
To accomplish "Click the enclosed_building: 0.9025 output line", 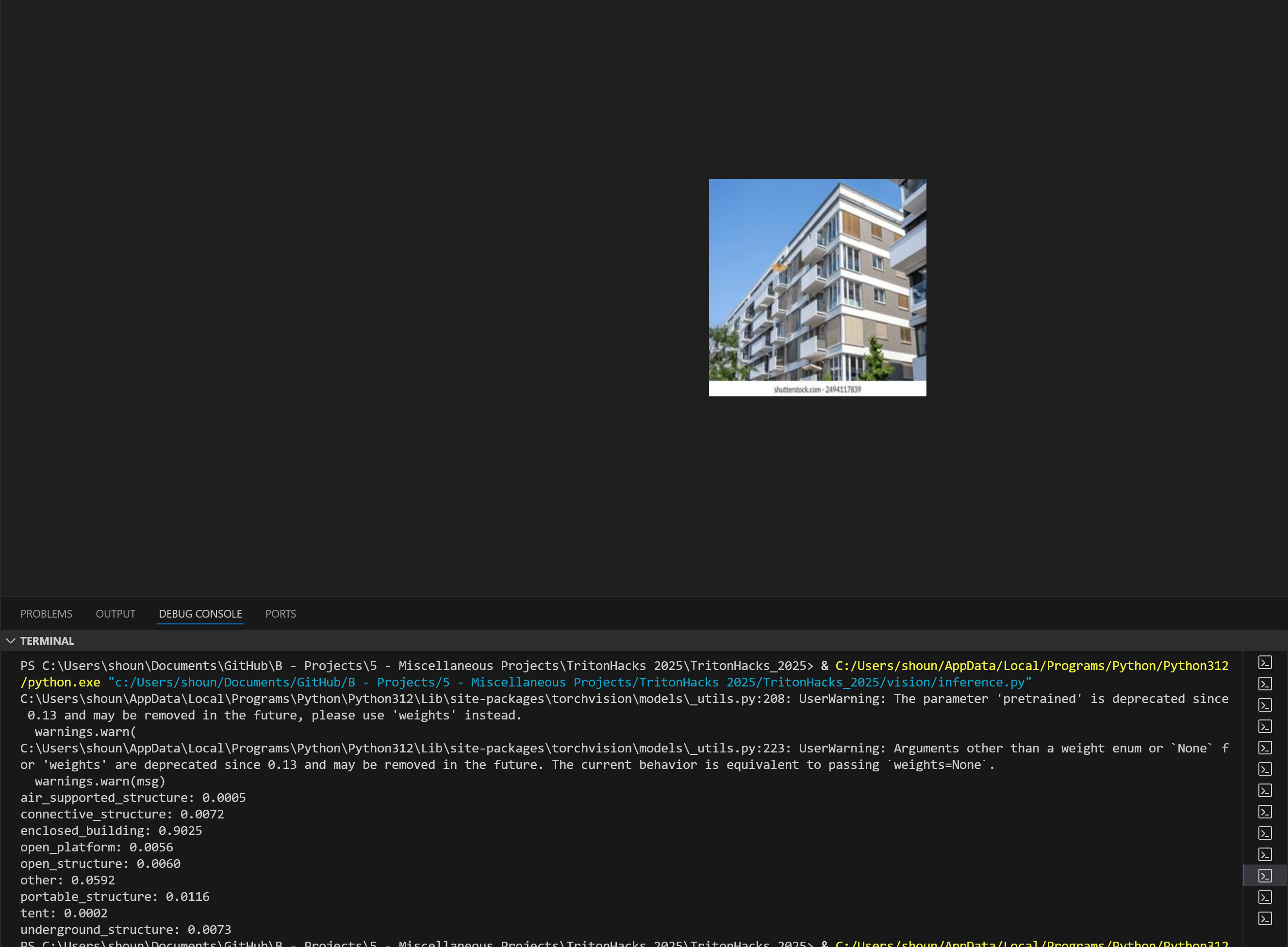I will tap(111, 831).
